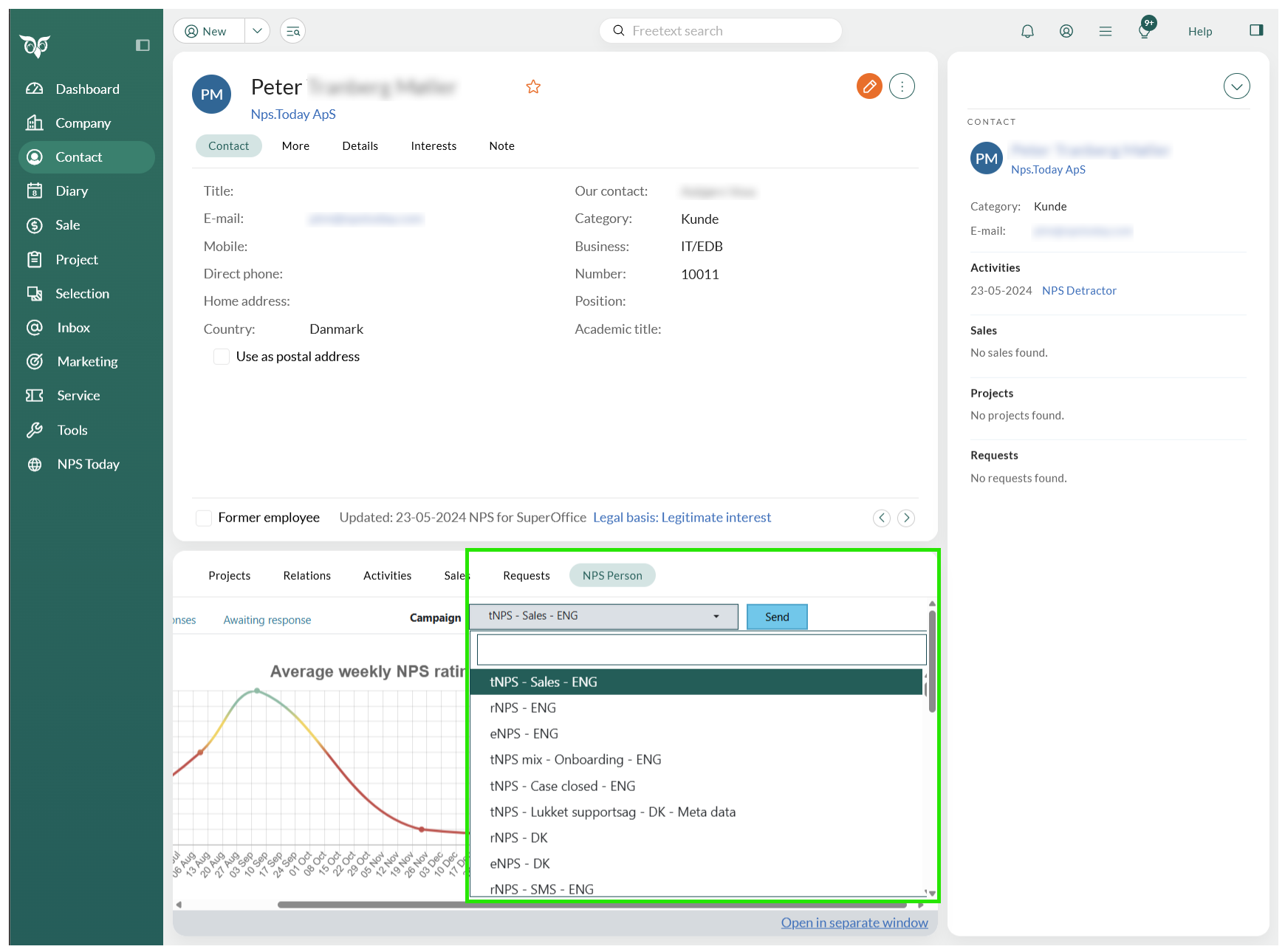Enable Use as postal address

click(222, 357)
